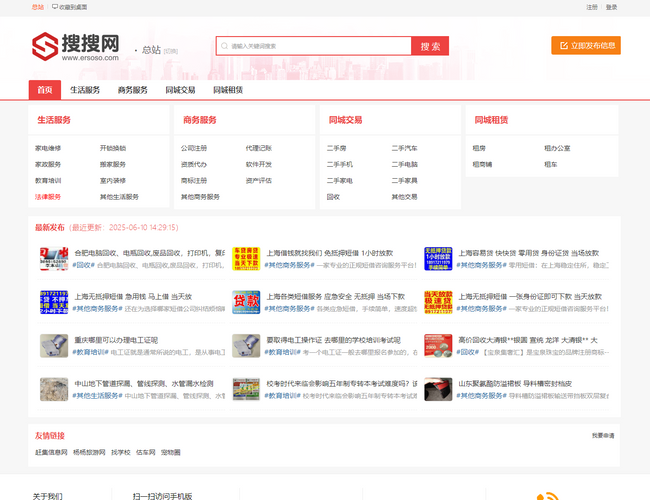Open the 商务服务 navigation tab
The width and height of the screenshot is (650, 500).
pyautogui.click(x=132, y=90)
